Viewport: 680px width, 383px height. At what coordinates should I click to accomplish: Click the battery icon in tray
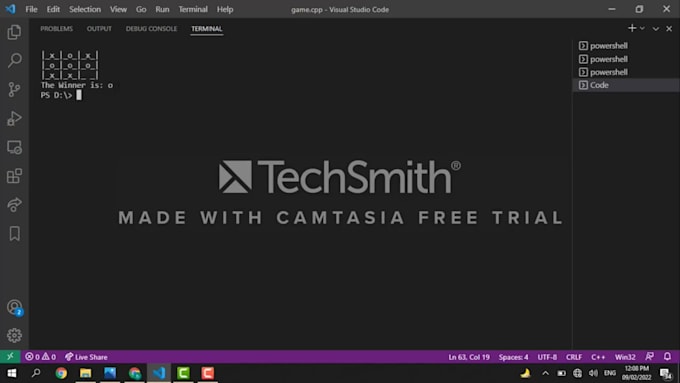tap(561, 373)
